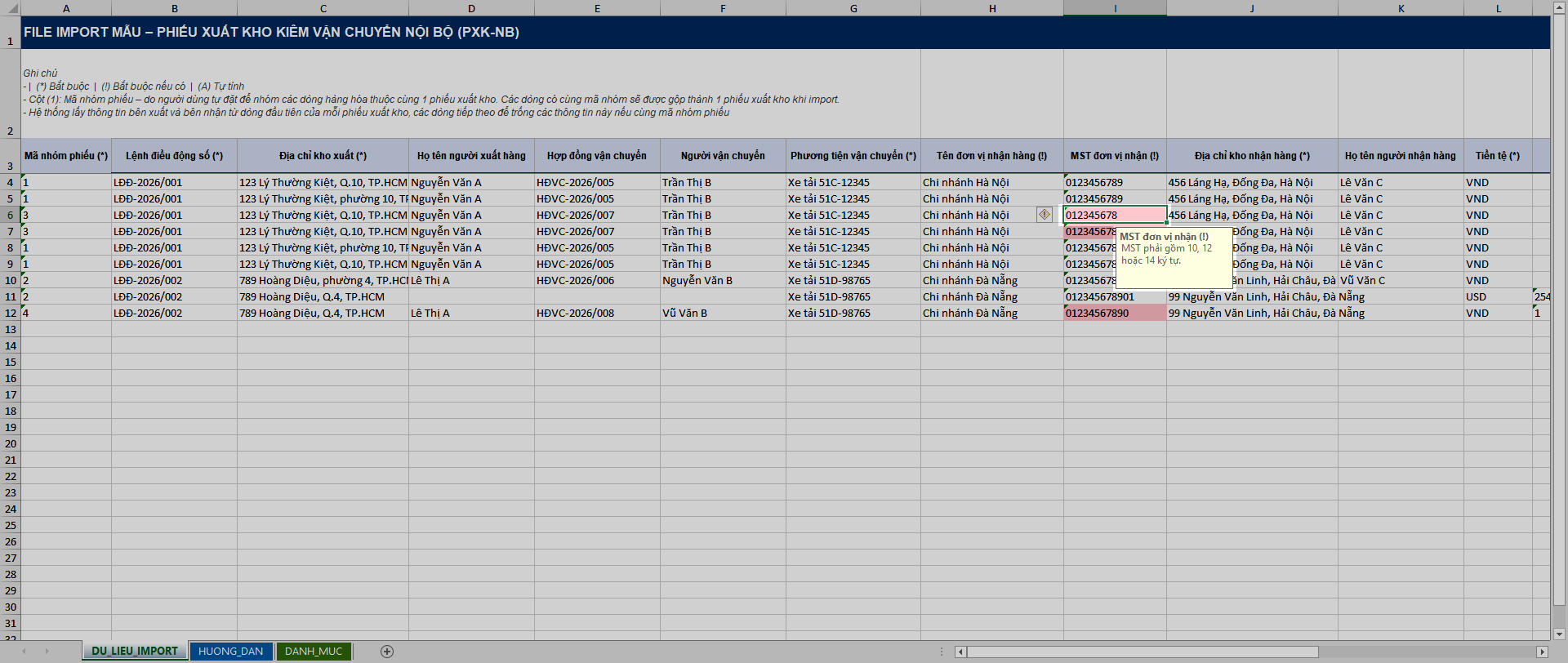Select '99 Nguyễn Văn Linh' address in row 12
The image size is (1568, 663).
pyautogui.click(x=1252, y=313)
